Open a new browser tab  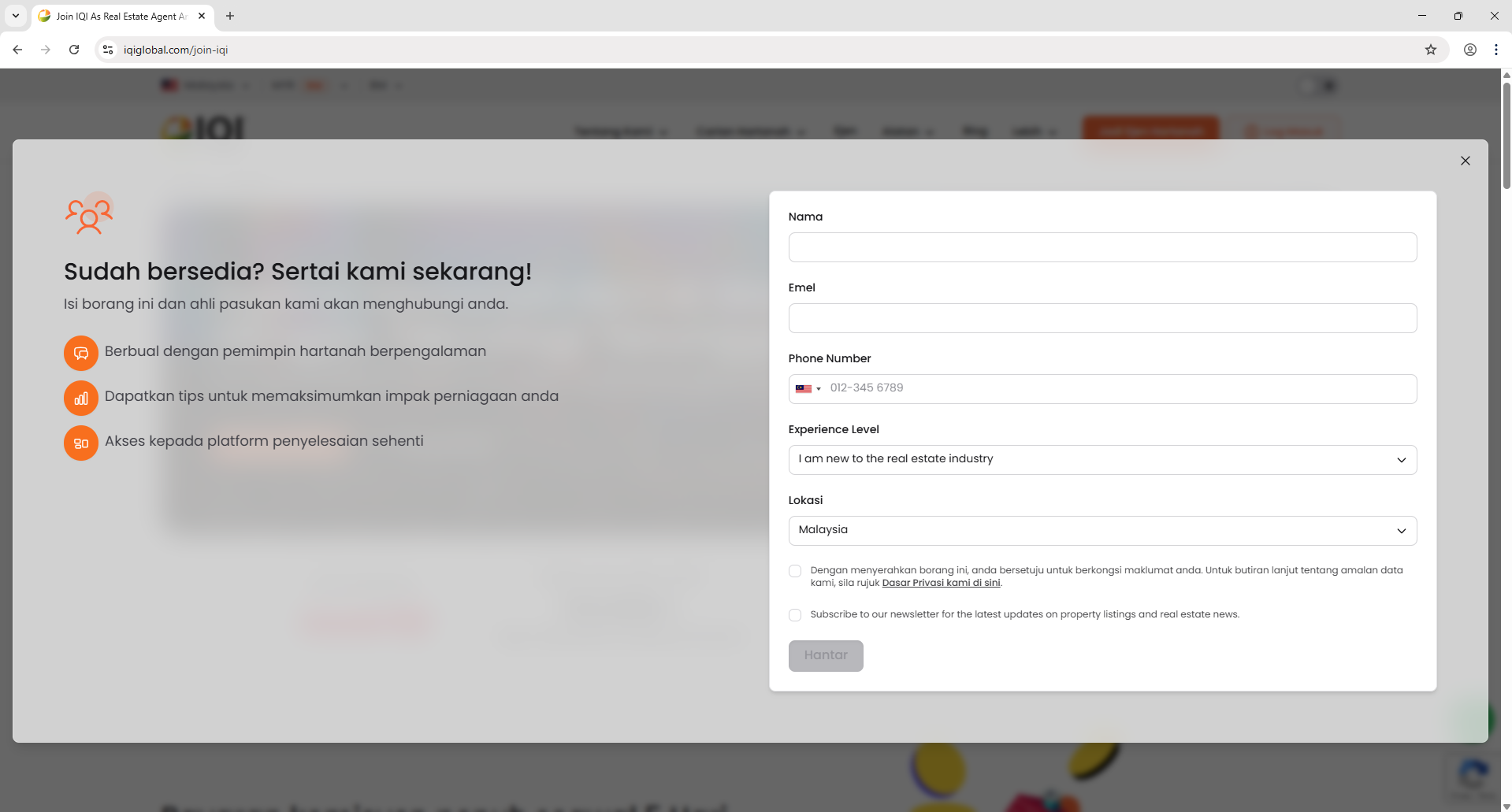point(230,16)
